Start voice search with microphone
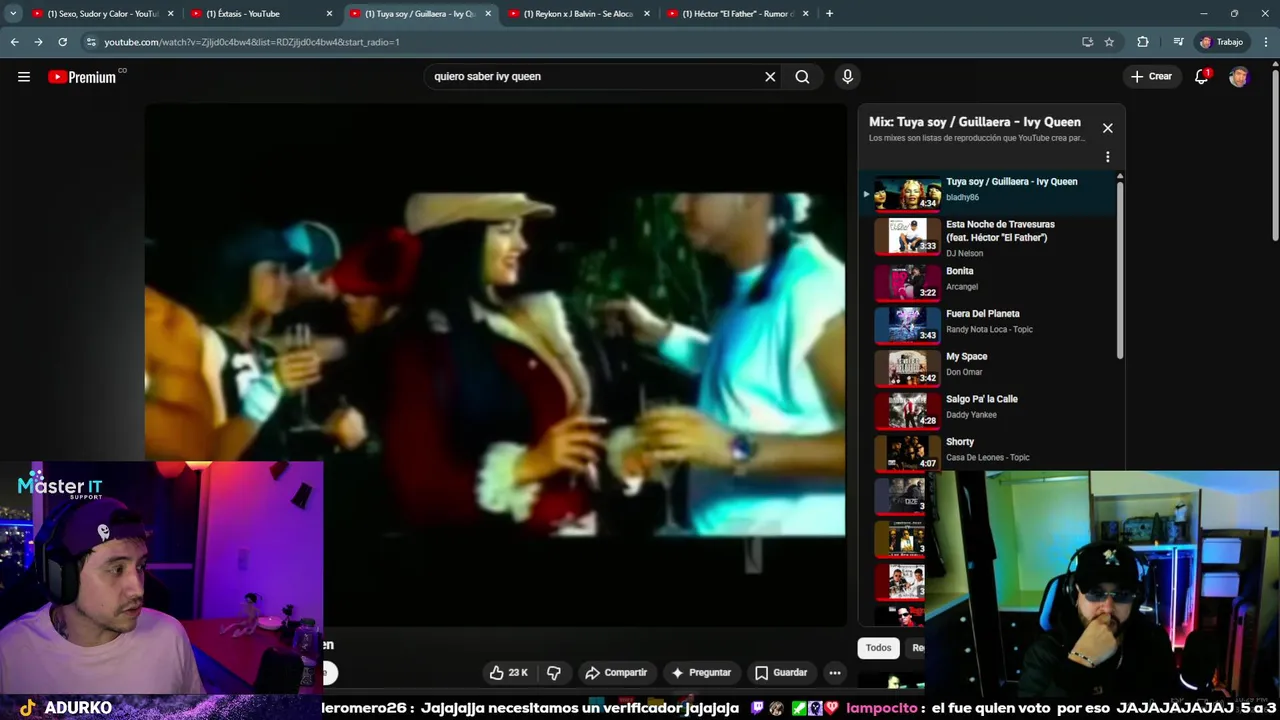1280x720 pixels. pos(848,77)
